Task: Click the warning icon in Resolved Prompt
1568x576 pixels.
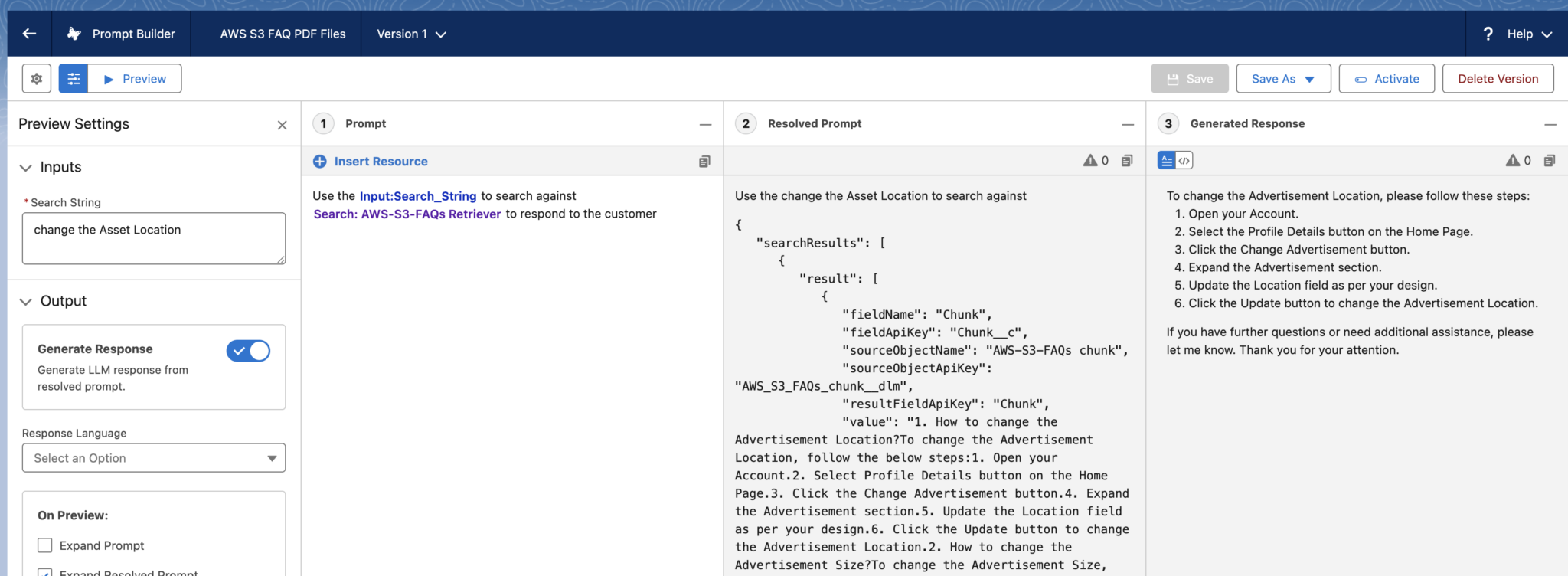Action: pos(1090,160)
